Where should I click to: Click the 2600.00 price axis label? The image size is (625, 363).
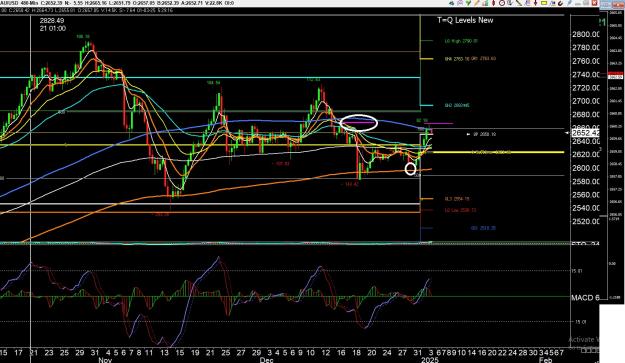[586, 168]
